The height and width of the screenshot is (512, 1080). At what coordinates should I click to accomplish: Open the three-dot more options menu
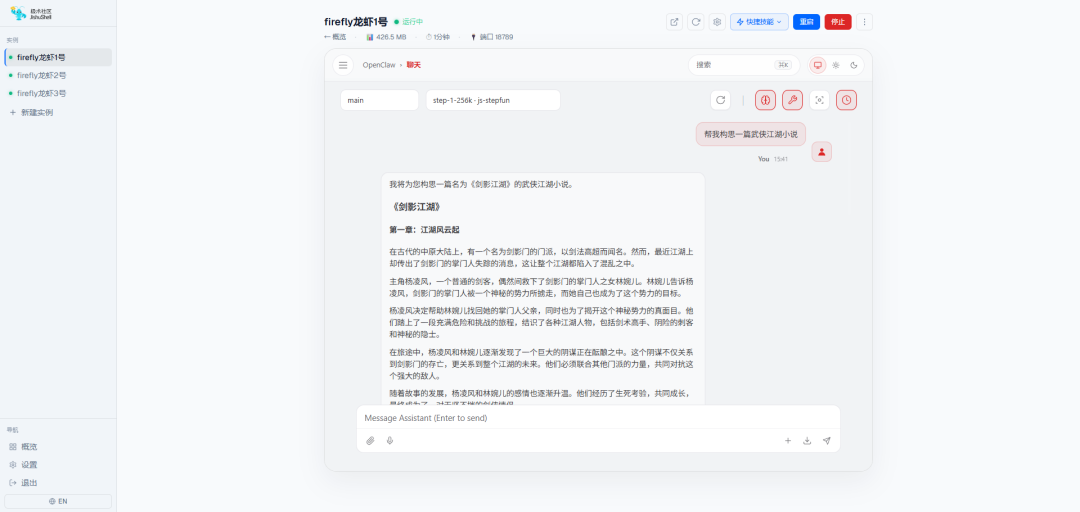coord(864,22)
